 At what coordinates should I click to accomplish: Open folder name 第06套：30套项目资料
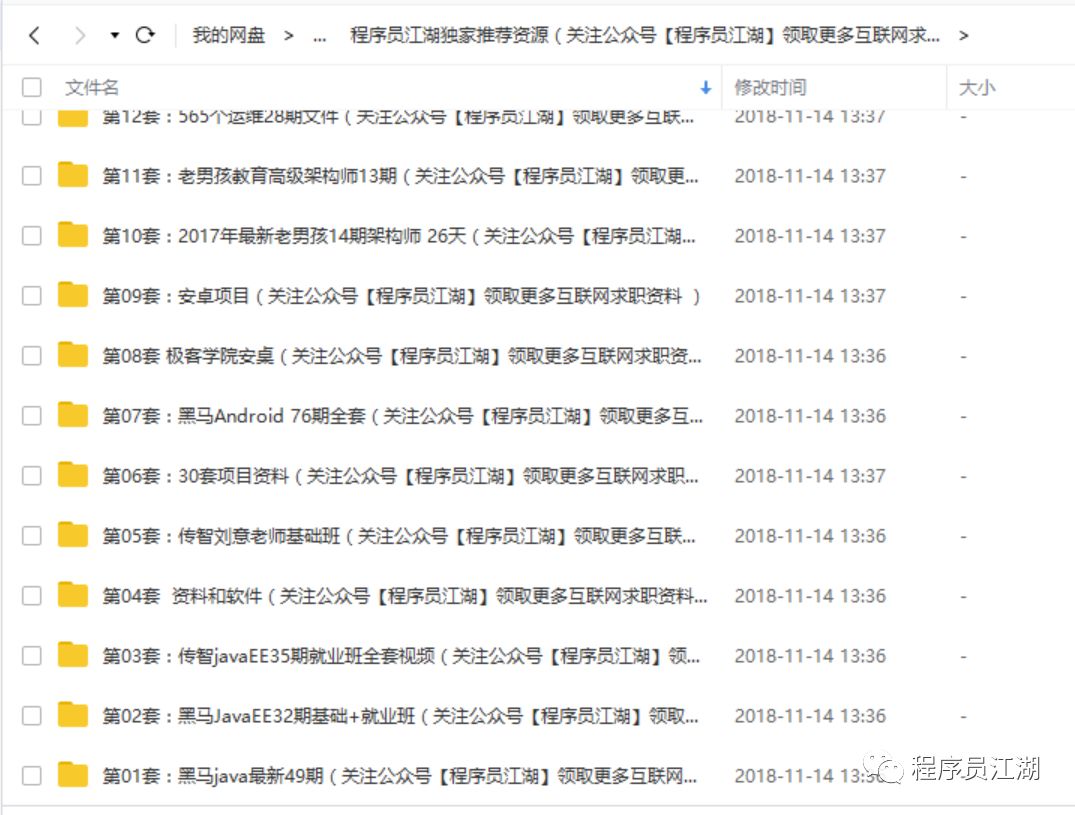[x=400, y=476]
